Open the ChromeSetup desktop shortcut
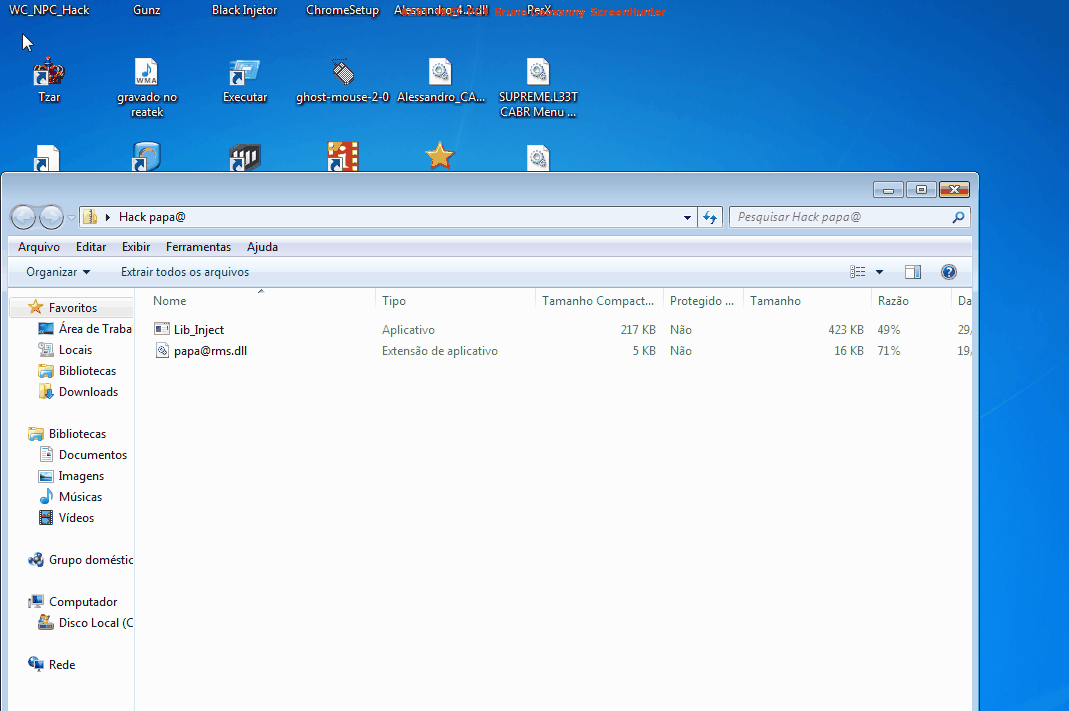Image resolution: width=1069 pixels, height=711 pixels. pos(342,10)
